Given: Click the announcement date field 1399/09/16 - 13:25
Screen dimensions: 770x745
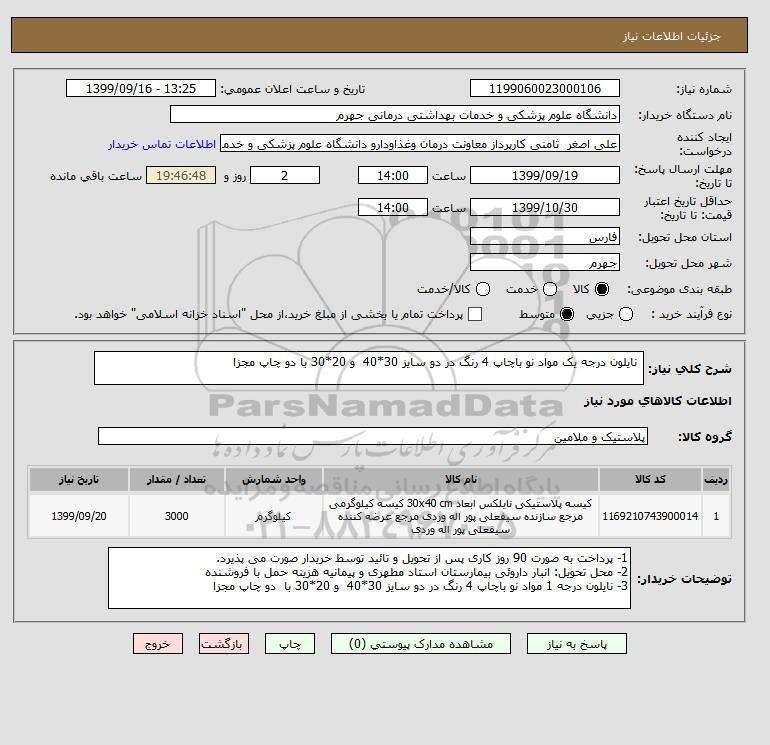Looking at the screenshot, I should coord(141,88).
